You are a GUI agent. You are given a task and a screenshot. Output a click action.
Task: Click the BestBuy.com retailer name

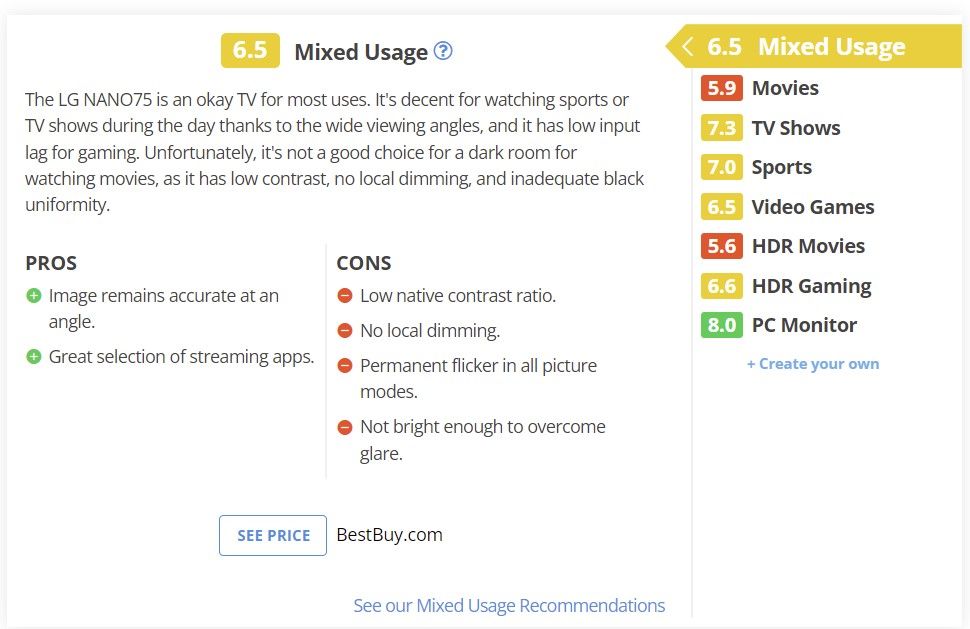[x=389, y=535]
